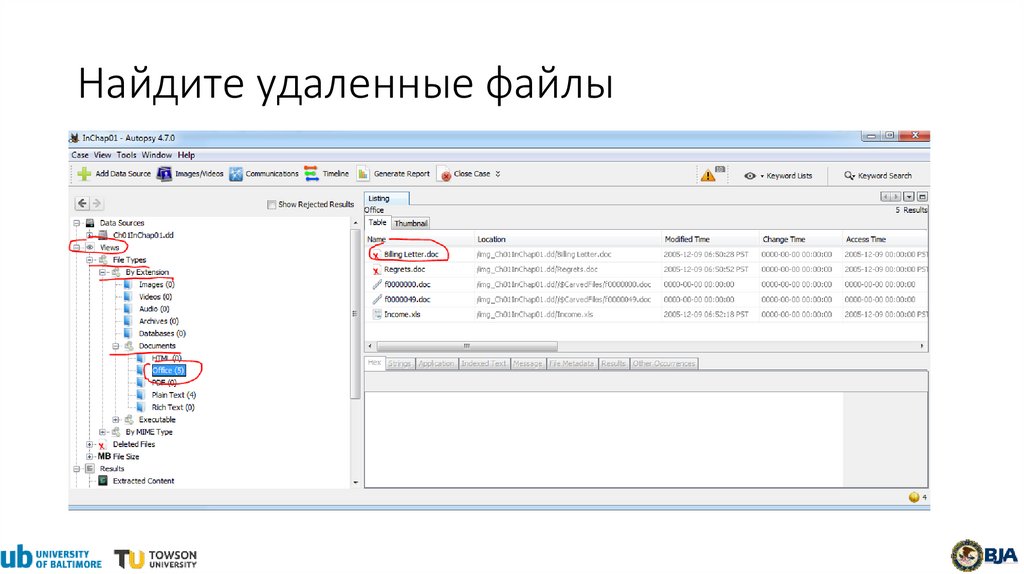Expand the By MIME Type node

(103, 432)
